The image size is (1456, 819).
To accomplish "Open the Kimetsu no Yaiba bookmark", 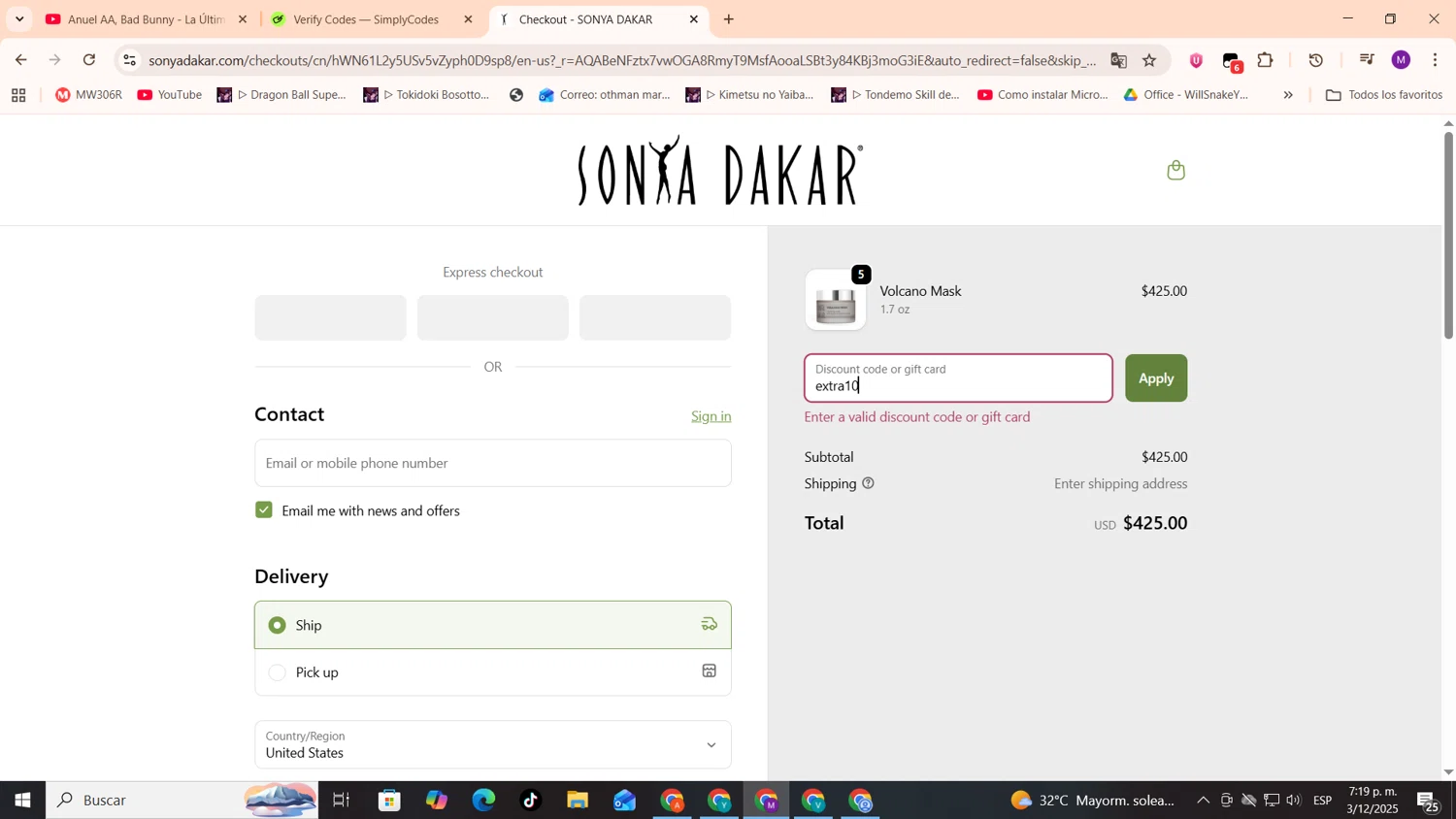I will pos(750,95).
